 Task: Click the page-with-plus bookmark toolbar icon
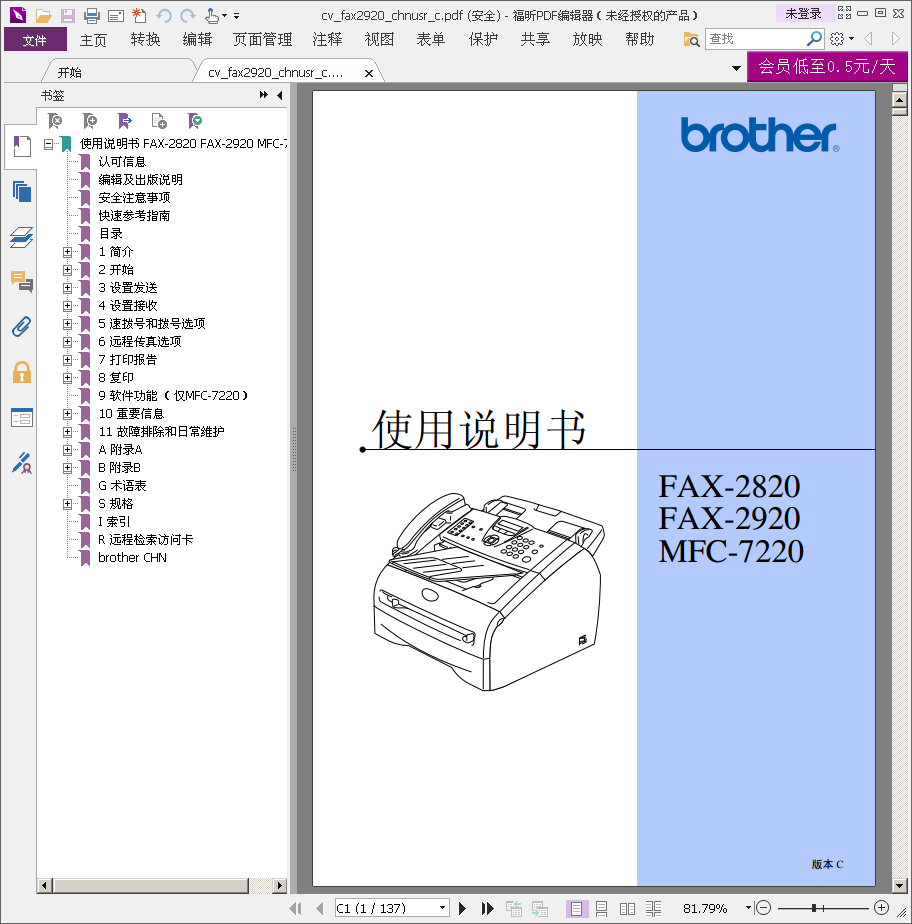tap(159, 121)
